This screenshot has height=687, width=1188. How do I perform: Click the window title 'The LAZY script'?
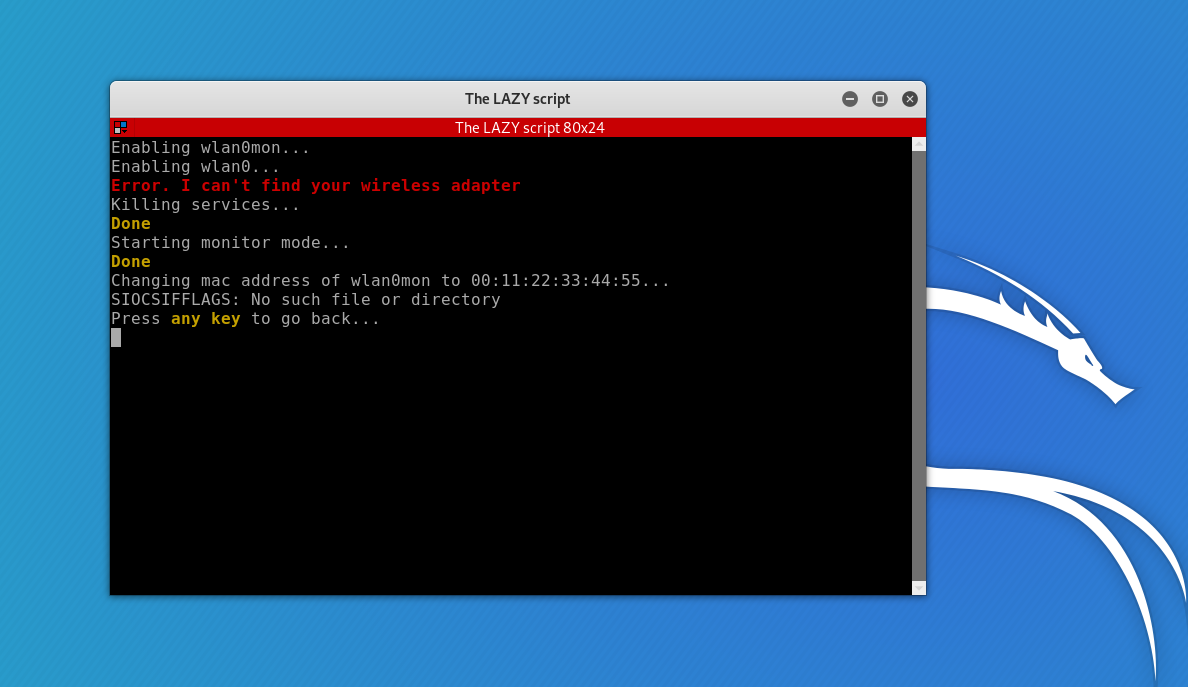click(x=517, y=99)
